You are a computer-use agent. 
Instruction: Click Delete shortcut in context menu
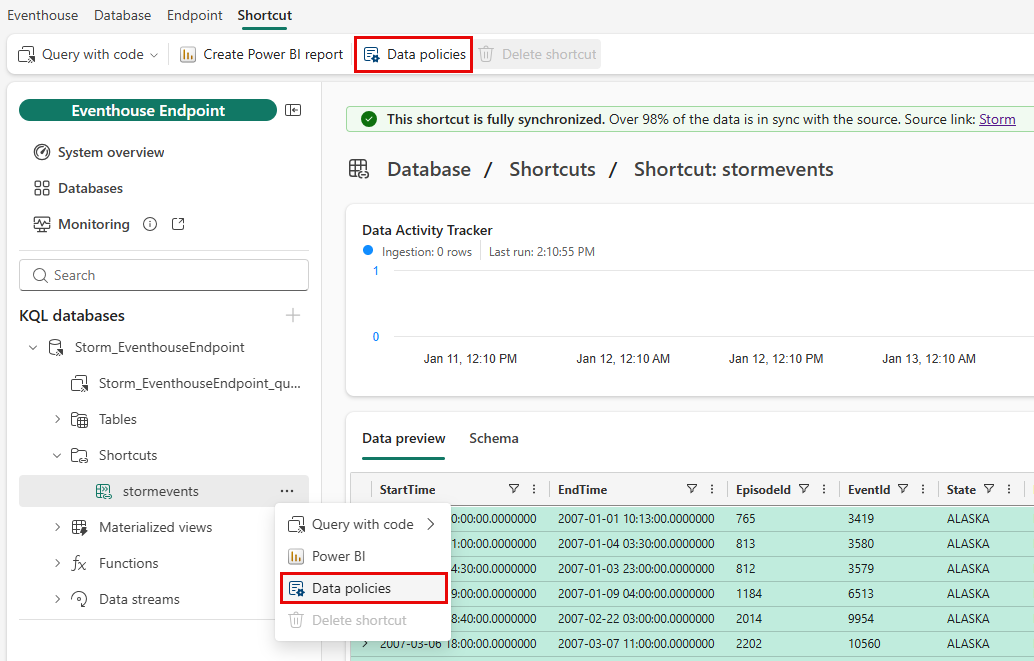pyautogui.click(x=362, y=620)
